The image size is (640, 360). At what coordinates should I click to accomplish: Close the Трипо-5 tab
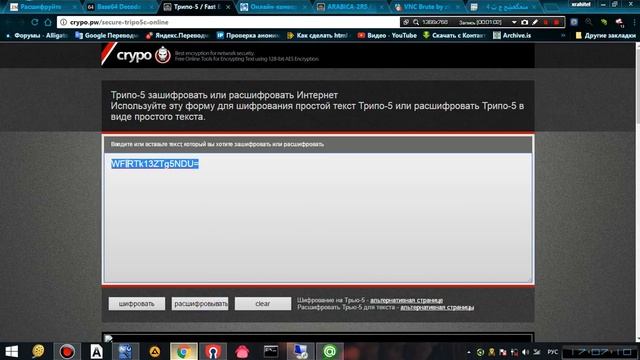pyautogui.click(x=228, y=7)
